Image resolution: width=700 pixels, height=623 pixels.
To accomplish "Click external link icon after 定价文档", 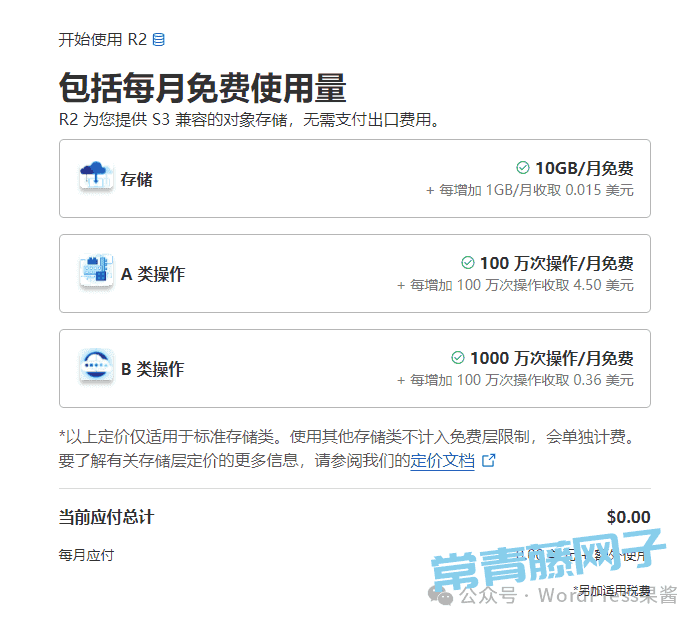I will (489, 460).
